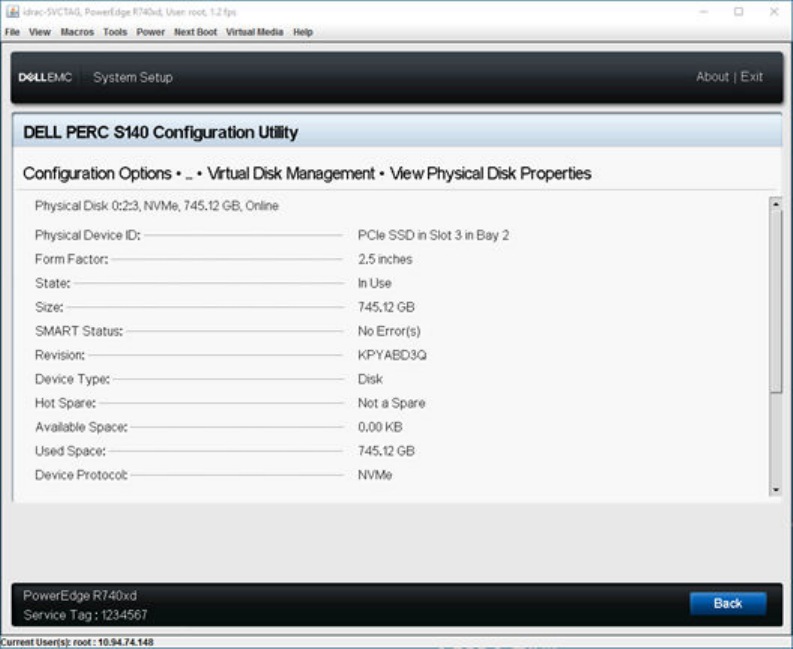The height and width of the screenshot is (649, 793).
Task: Open the Help menu
Action: pos(303,32)
